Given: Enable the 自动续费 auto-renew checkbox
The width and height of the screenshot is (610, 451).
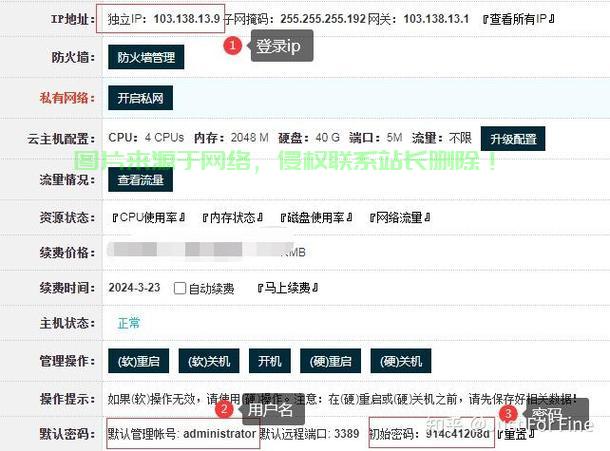Looking at the screenshot, I should (180, 288).
